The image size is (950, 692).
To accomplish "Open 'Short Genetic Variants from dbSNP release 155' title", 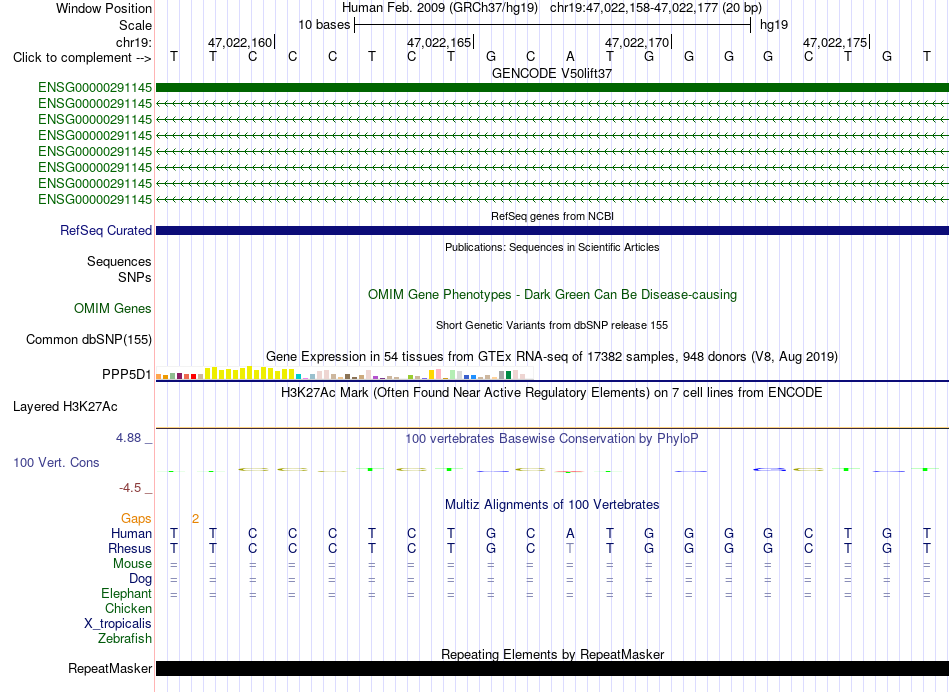I will (x=552, y=325).
